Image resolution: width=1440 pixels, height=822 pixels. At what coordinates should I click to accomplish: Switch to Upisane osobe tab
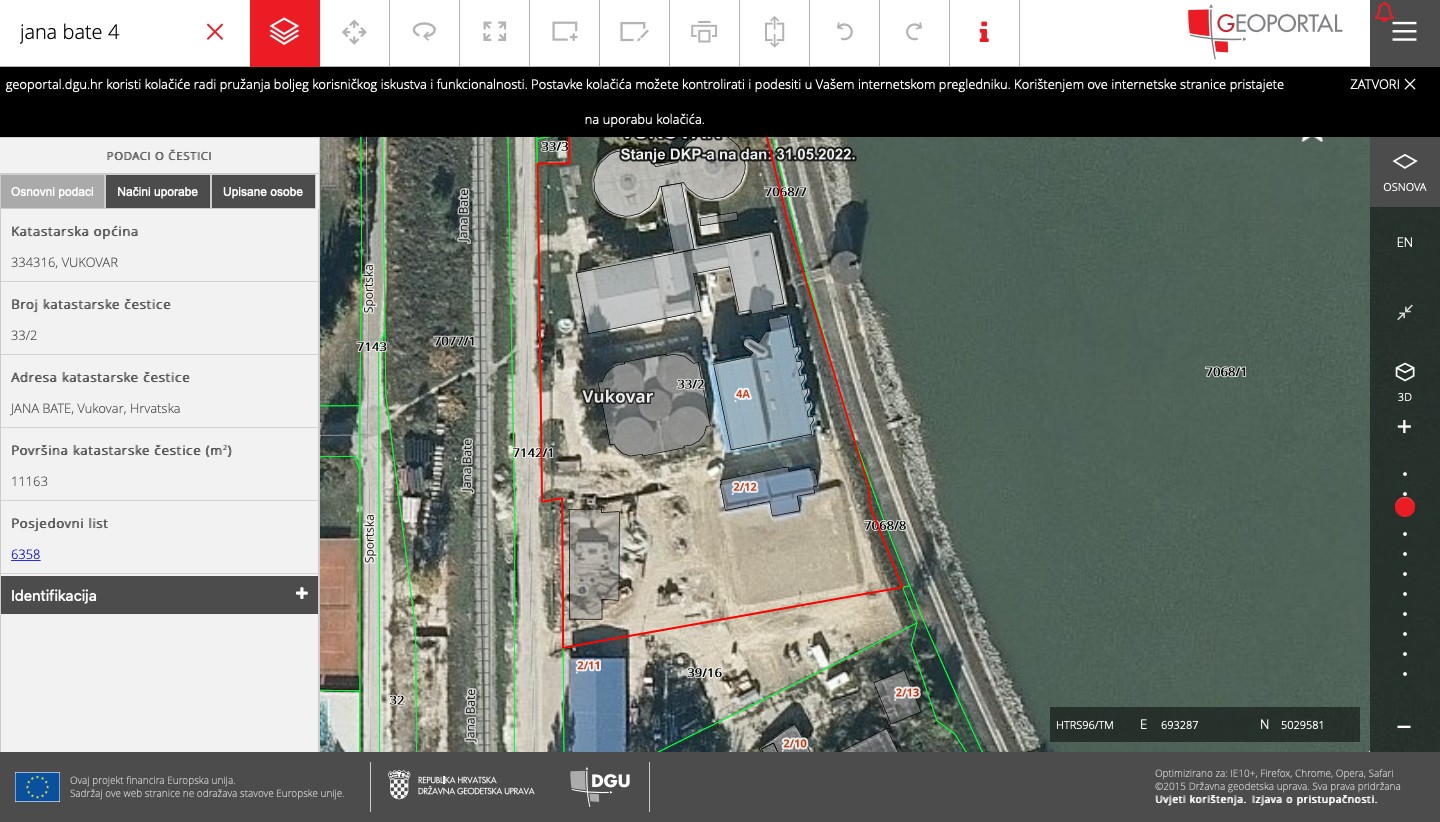pyautogui.click(x=263, y=192)
